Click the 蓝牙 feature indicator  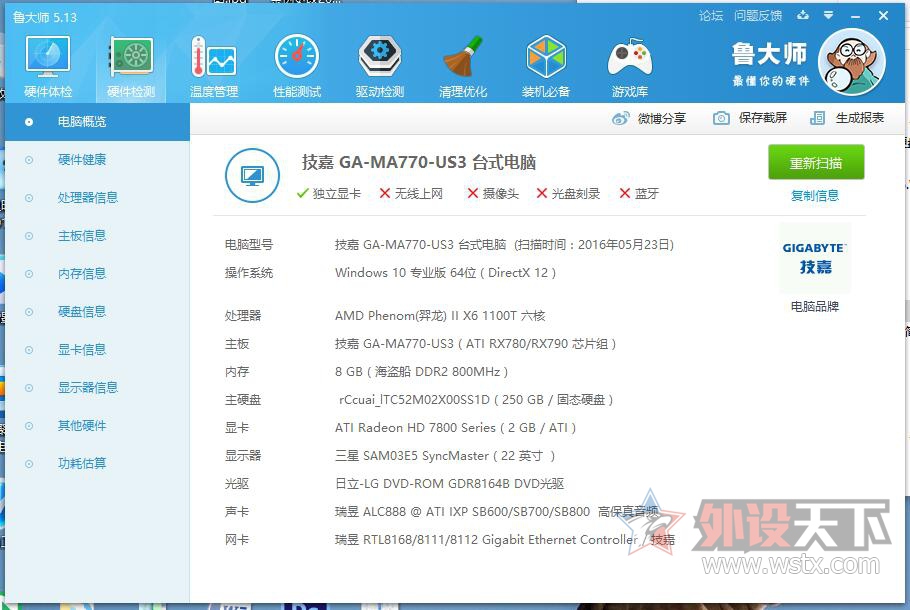click(639, 194)
